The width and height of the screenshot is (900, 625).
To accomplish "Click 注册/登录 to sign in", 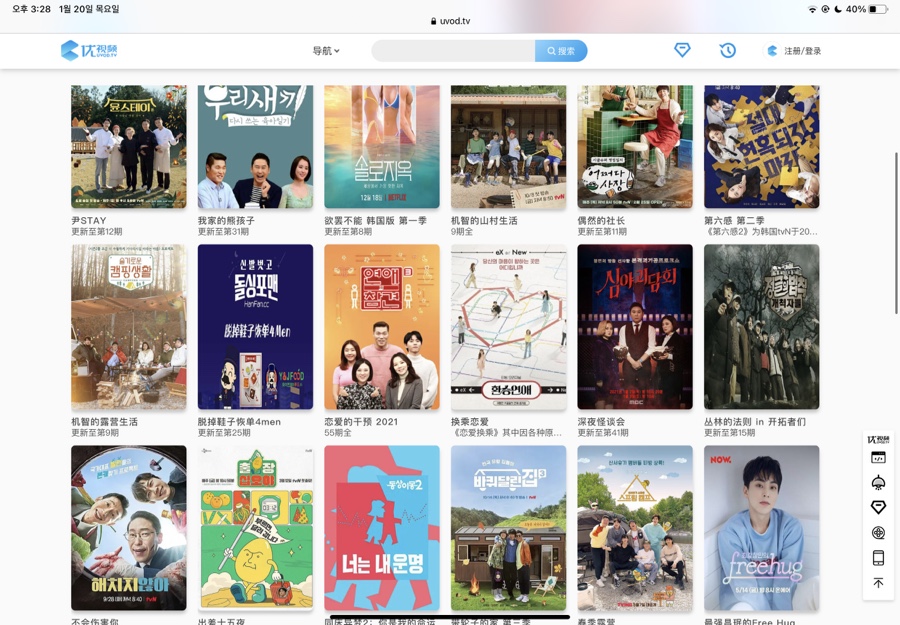I will coord(802,51).
